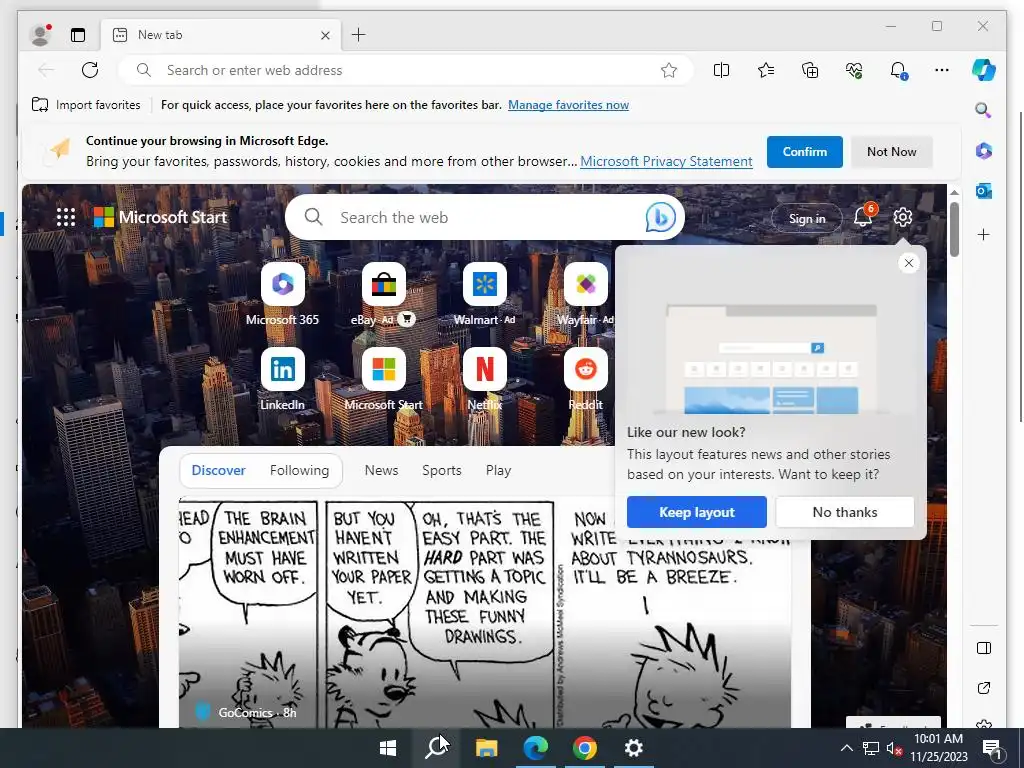Open sidebar Search icon
This screenshot has width=1024, height=768.
(x=984, y=110)
